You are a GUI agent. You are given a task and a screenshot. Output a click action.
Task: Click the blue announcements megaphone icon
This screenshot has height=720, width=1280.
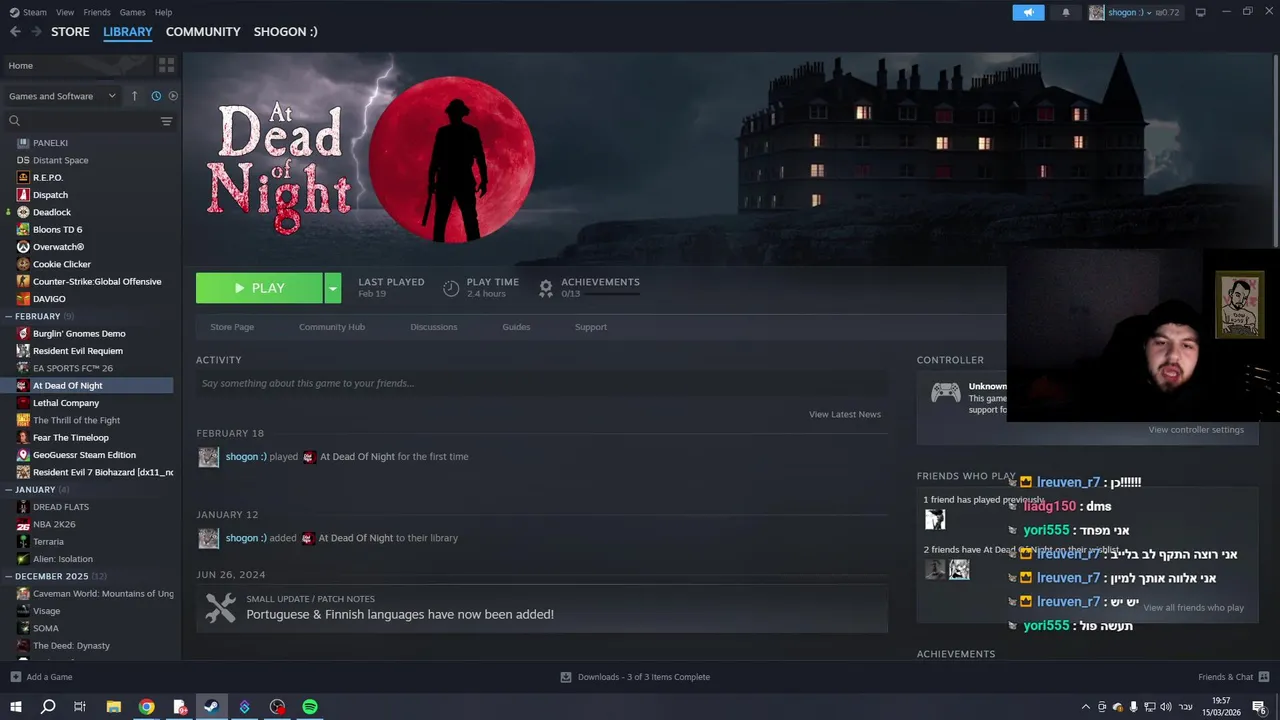pos(1028,12)
